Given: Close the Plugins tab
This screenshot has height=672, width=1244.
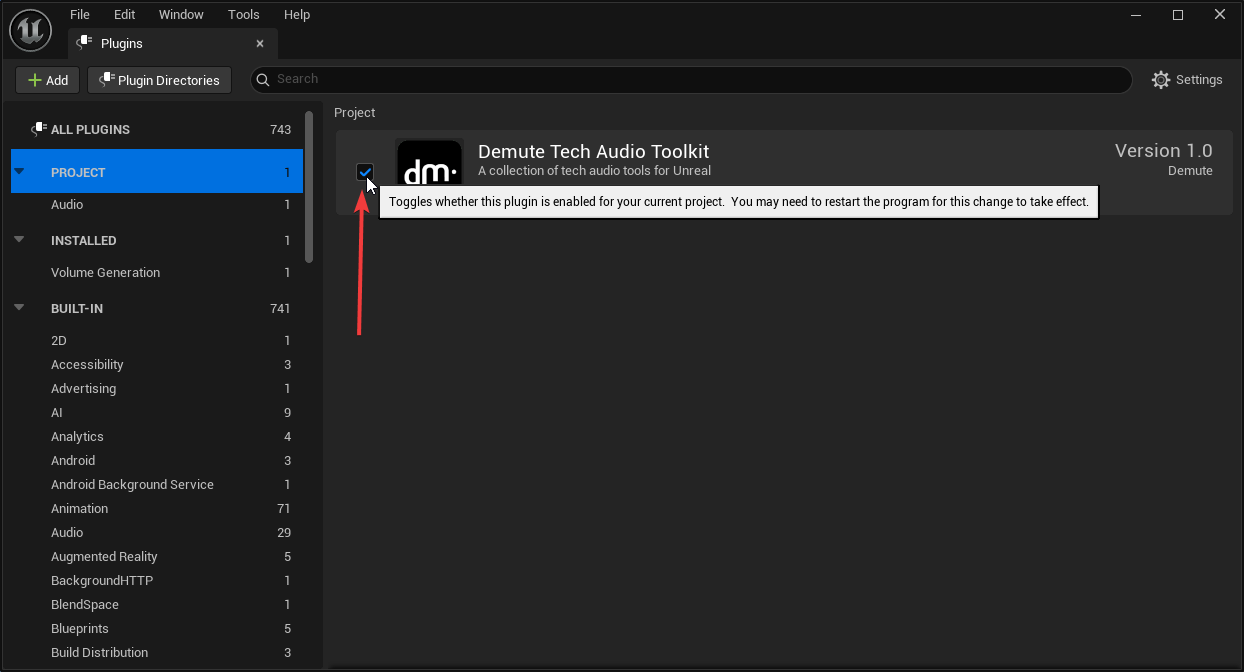Looking at the screenshot, I should coord(260,44).
